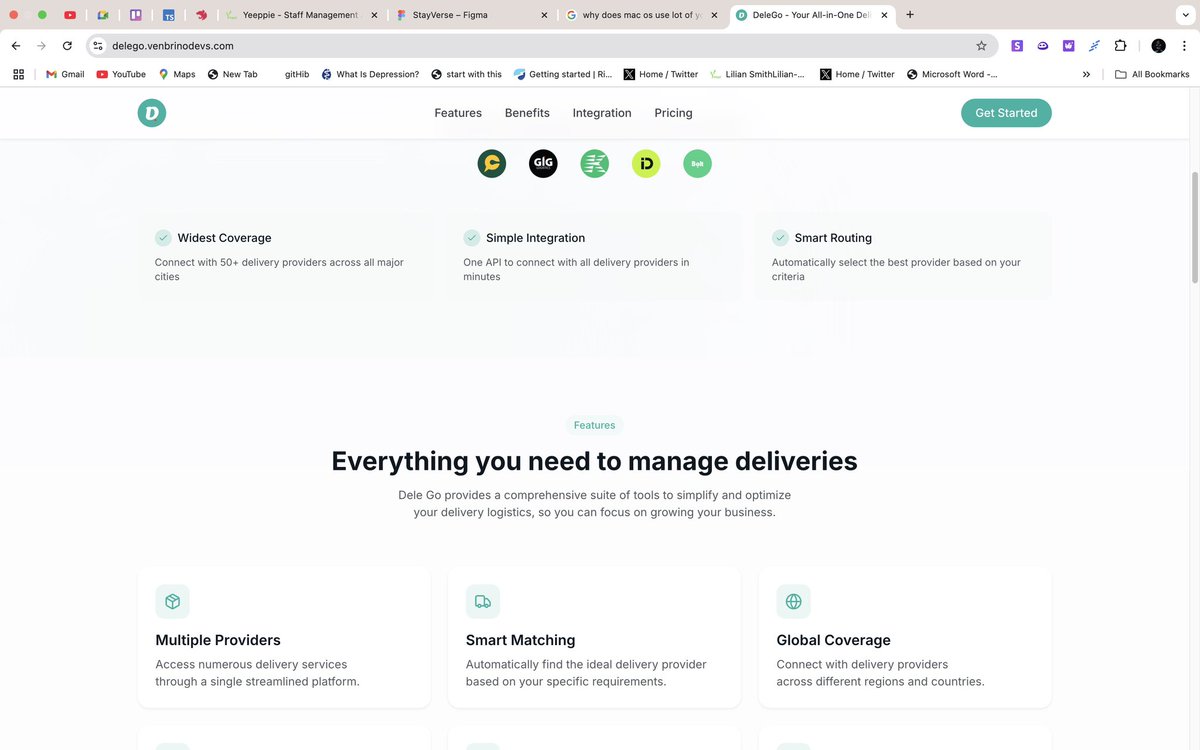The image size is (1200, 750).
Task: Click the address bar URL field
Action: click(x=540, y=46)
